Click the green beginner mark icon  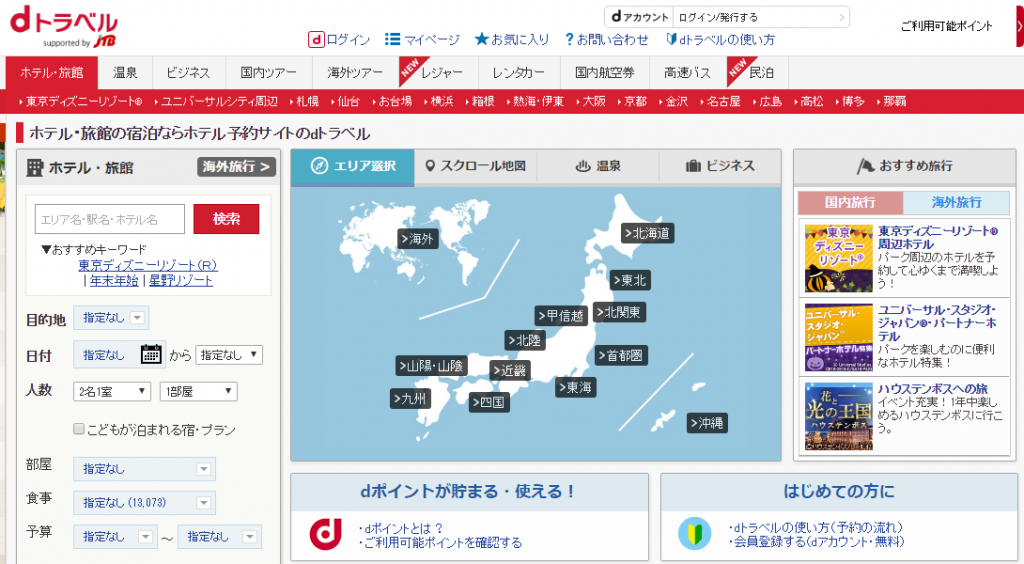694,533
